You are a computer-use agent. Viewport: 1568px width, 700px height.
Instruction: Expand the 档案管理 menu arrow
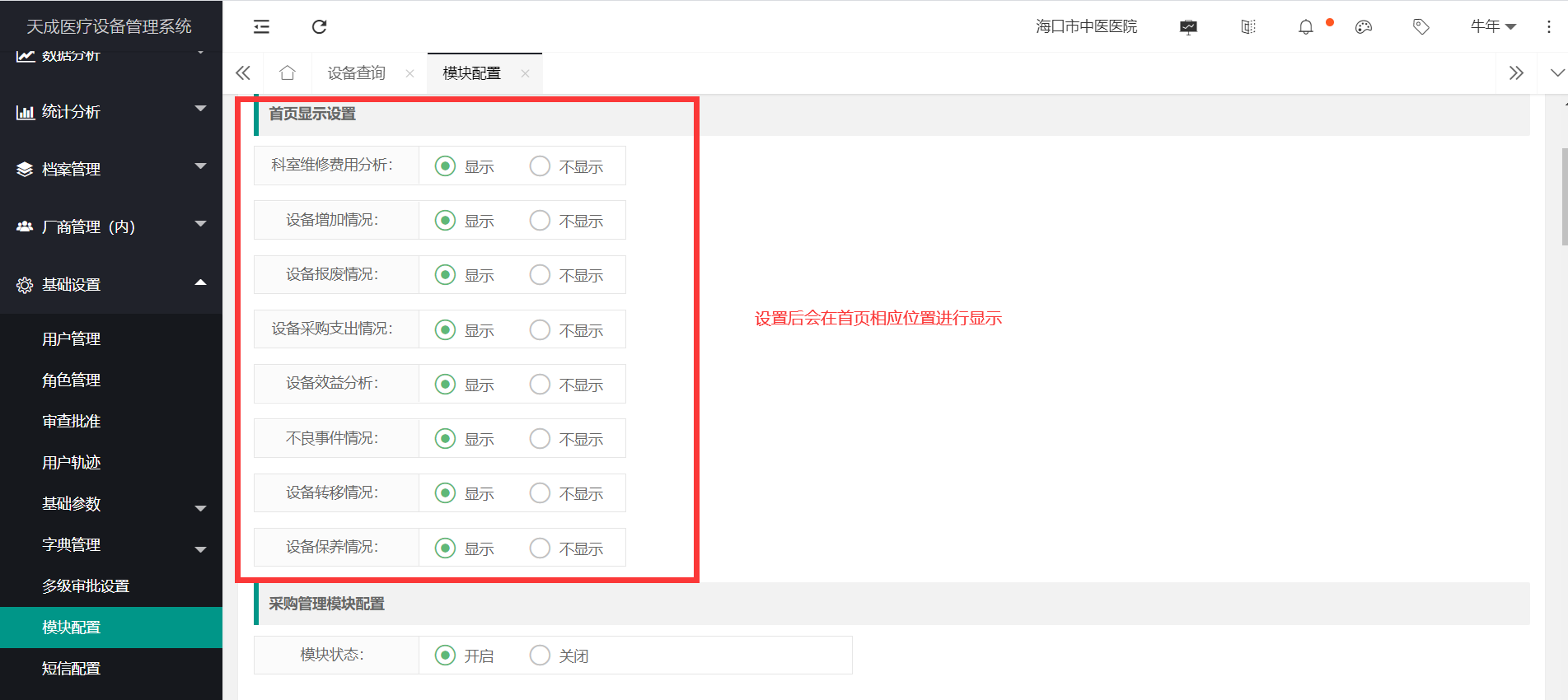pyautogui.click(x=200, y=166)
